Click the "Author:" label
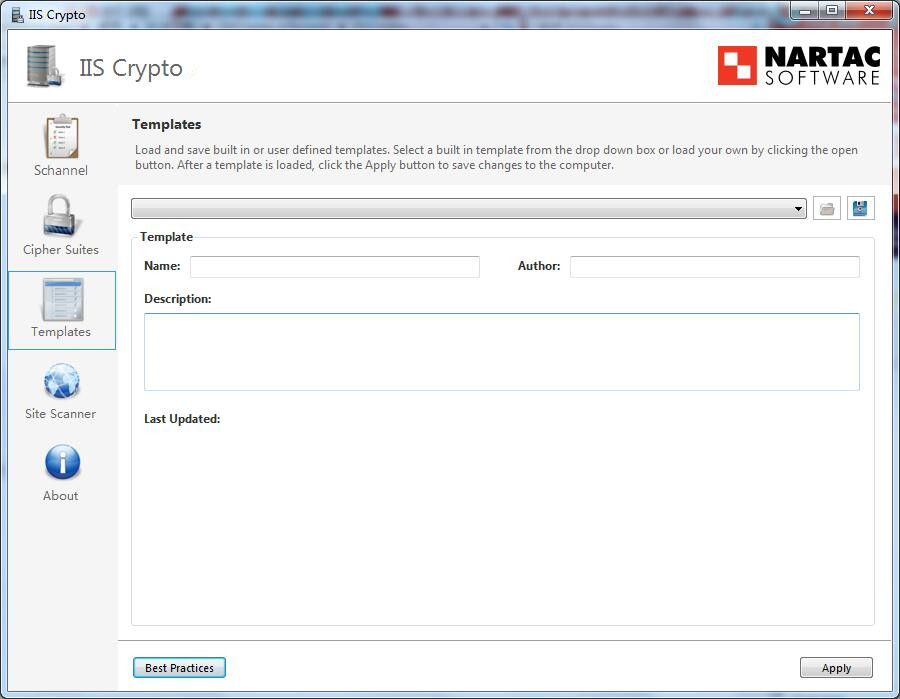Image resolution: width=900 pixels, height=699 pixels. coord(539,266)
